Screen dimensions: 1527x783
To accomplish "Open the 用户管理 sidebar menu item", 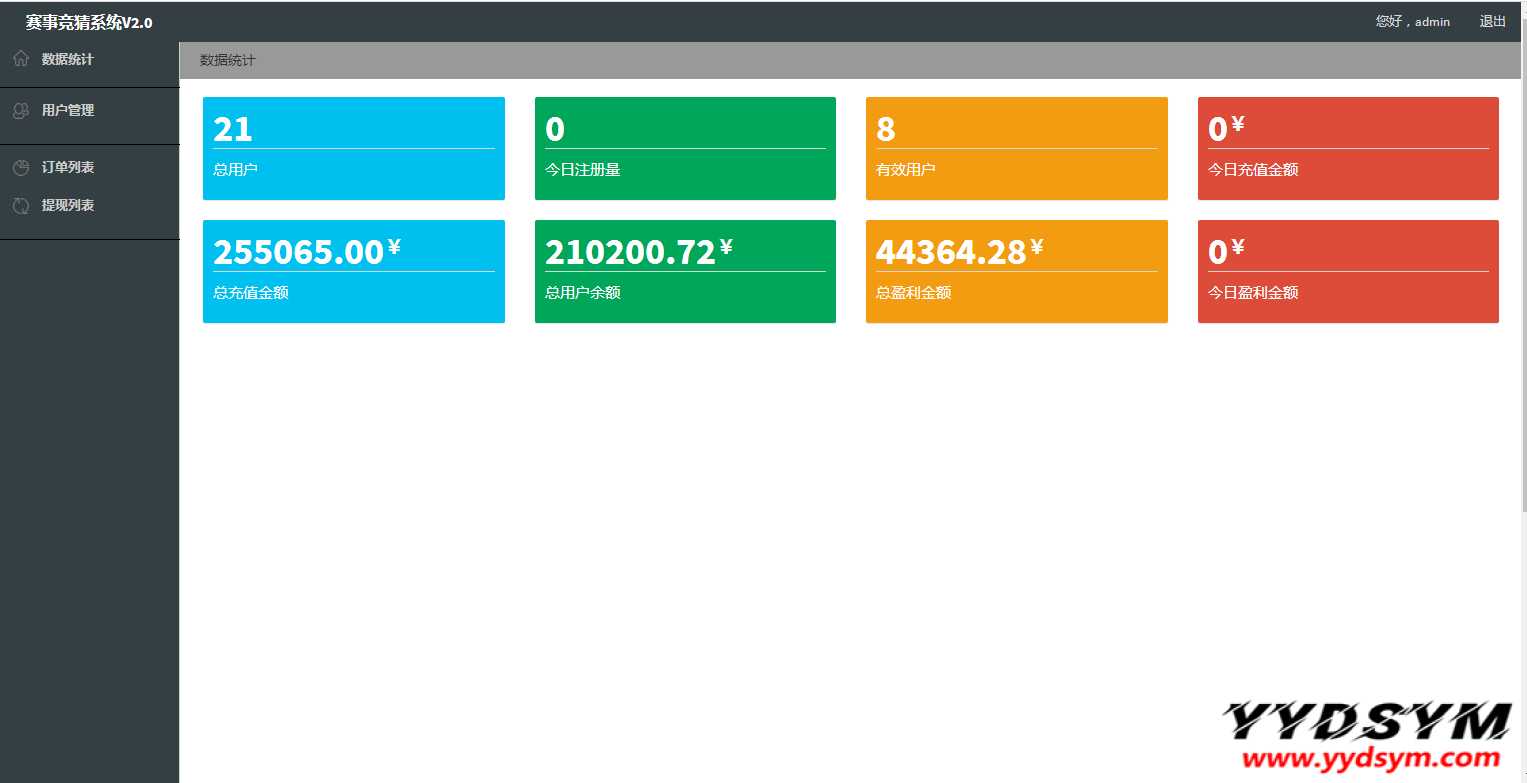I will (x=67, y=111).
